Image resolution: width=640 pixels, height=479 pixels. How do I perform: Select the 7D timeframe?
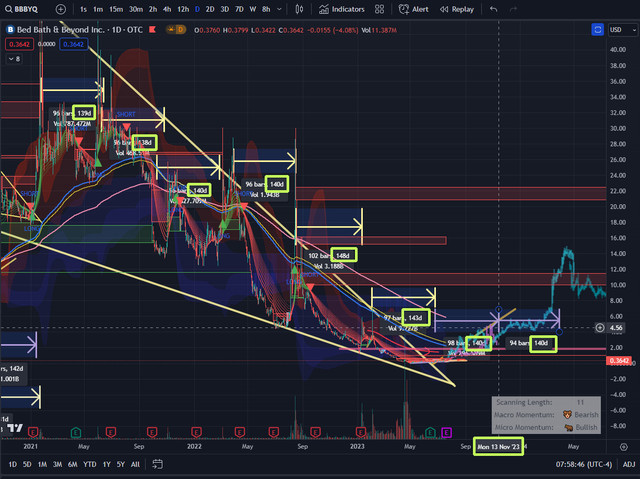click(x=239, y=9)
